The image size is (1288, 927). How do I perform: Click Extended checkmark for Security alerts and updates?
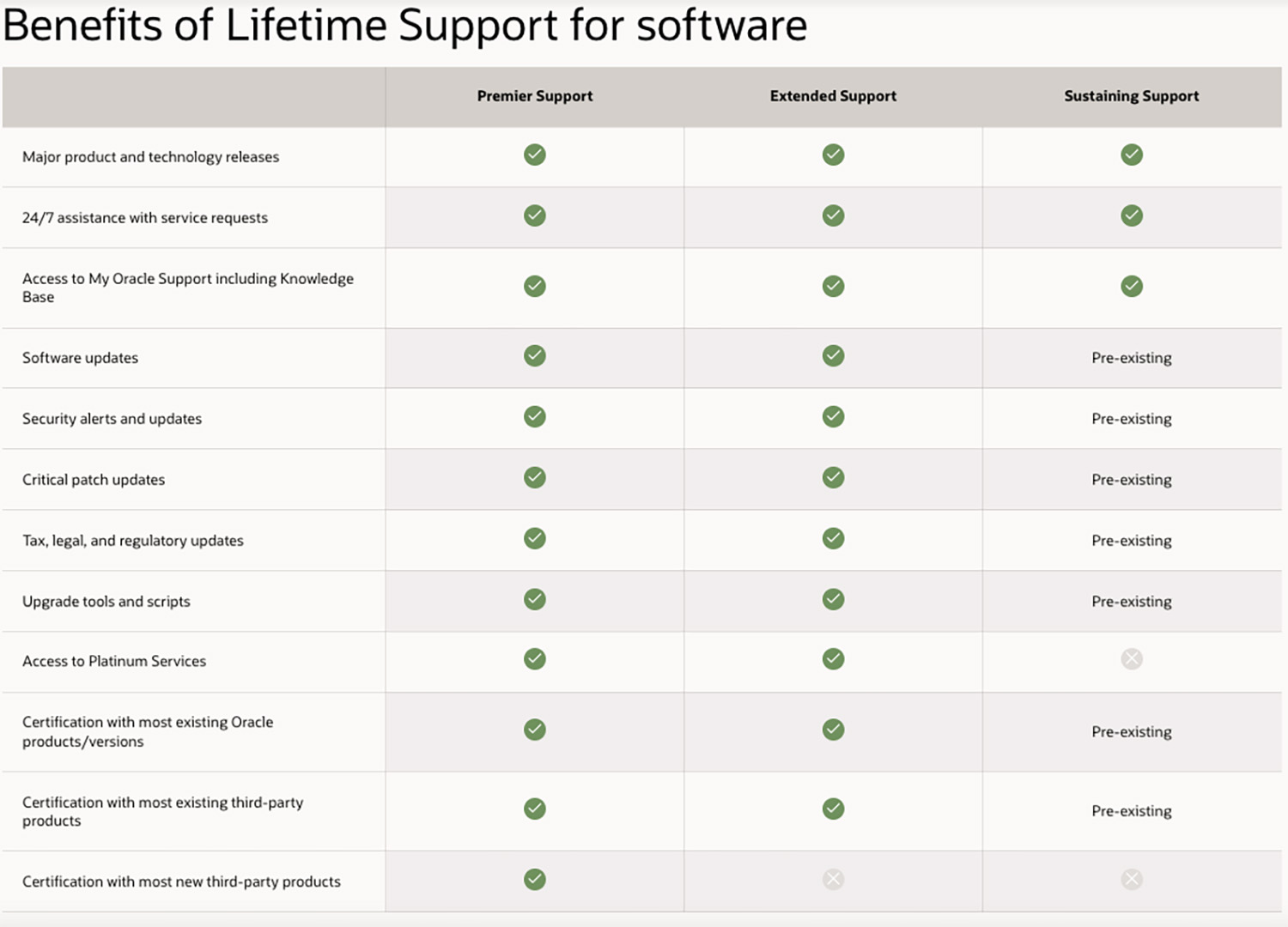click(x=833, y=416)
